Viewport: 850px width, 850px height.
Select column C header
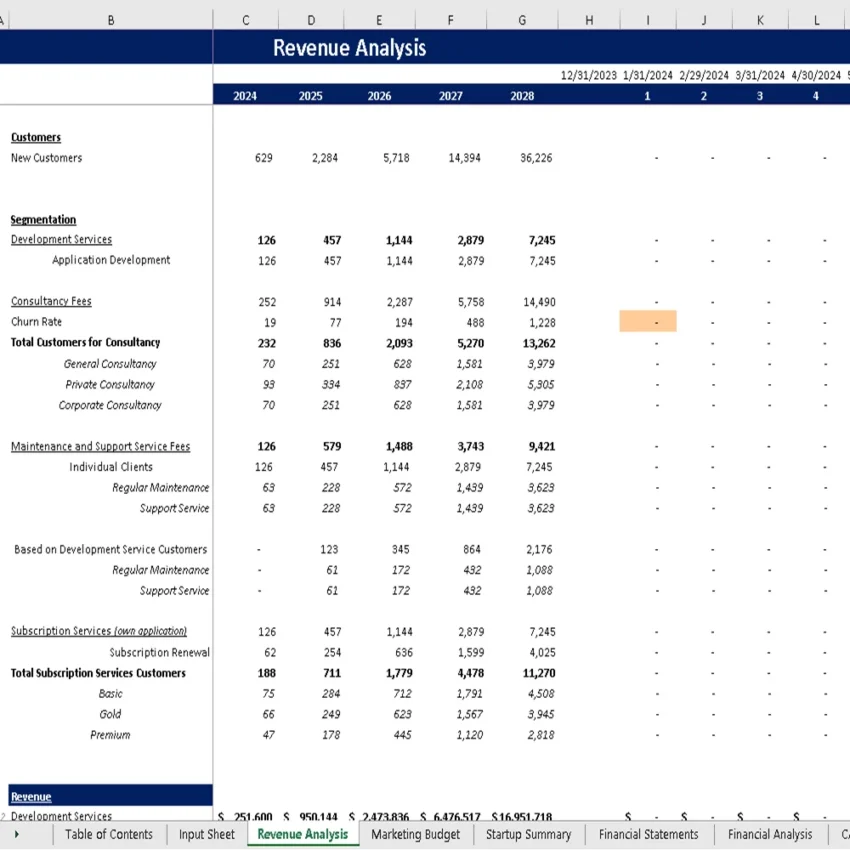point(246,20)
